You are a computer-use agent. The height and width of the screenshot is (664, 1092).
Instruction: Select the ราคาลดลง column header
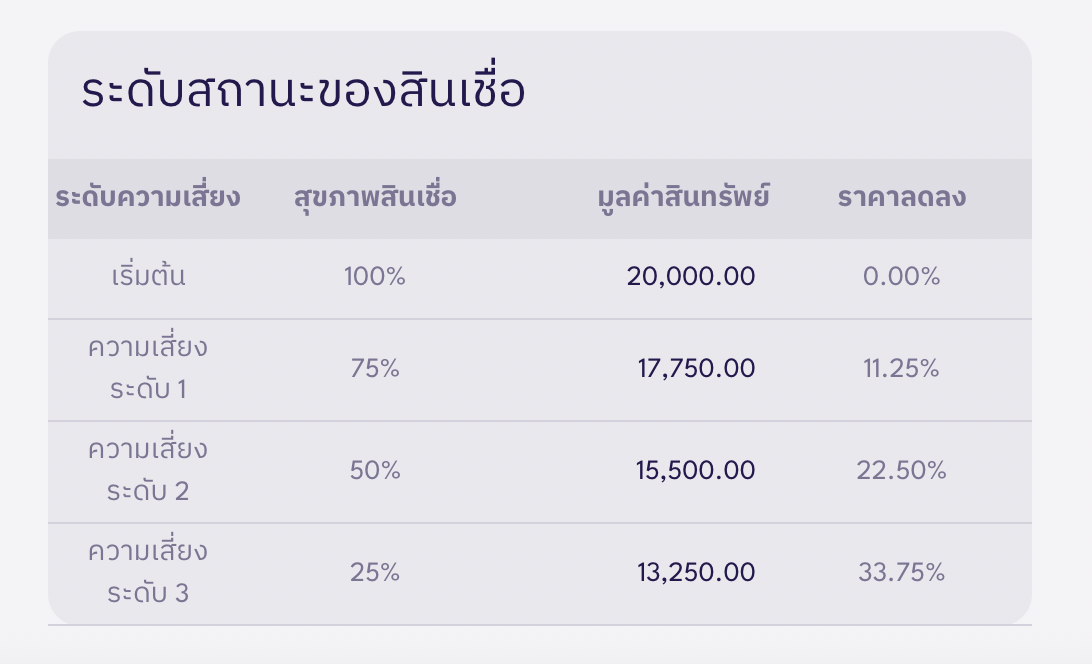coord(901,197)
